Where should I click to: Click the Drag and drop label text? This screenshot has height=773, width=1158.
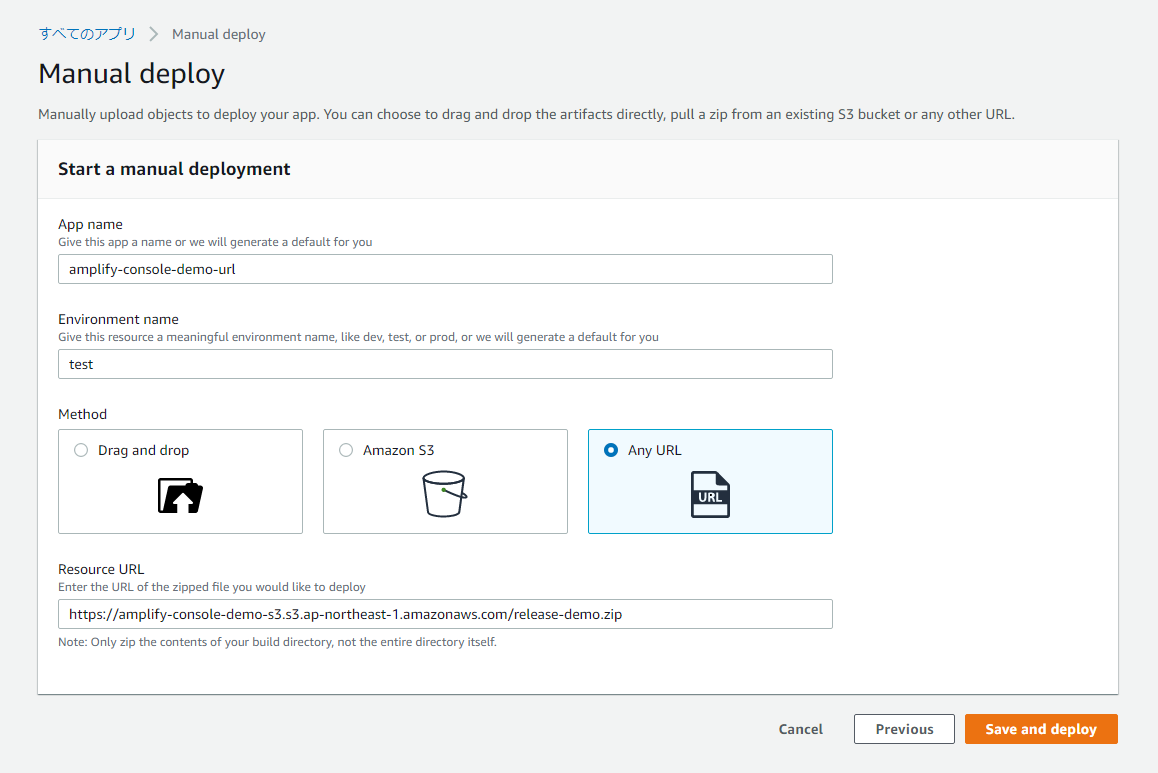143,450
